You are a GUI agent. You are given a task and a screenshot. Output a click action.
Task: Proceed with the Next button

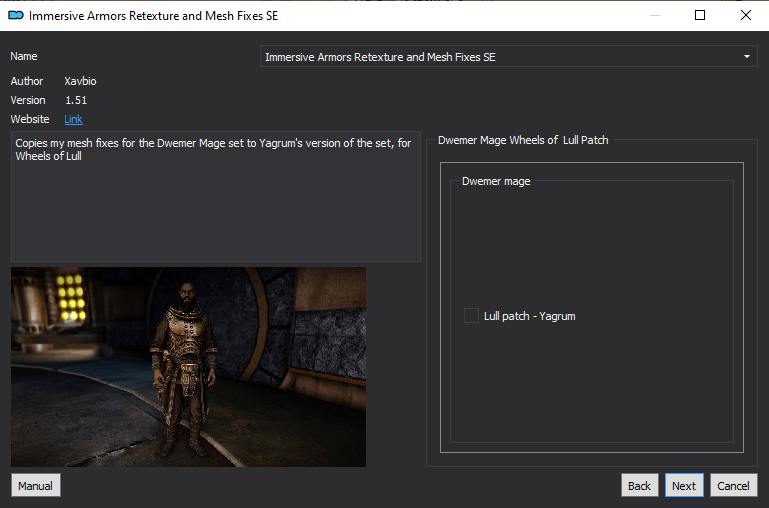tap(684, 485)
